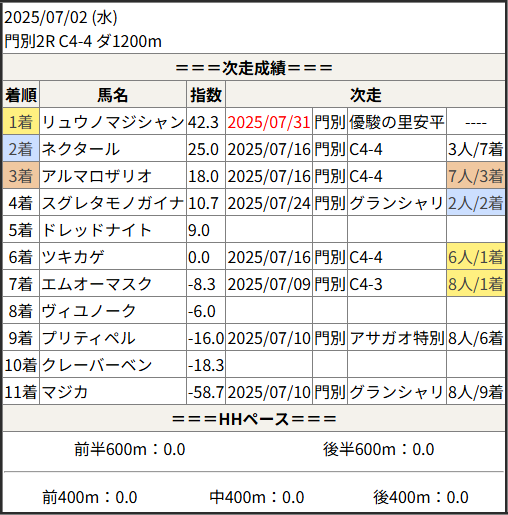508x515 pixels.
Task: Click the 6人/1着 yellow result cell
Action: coord(476,257)
